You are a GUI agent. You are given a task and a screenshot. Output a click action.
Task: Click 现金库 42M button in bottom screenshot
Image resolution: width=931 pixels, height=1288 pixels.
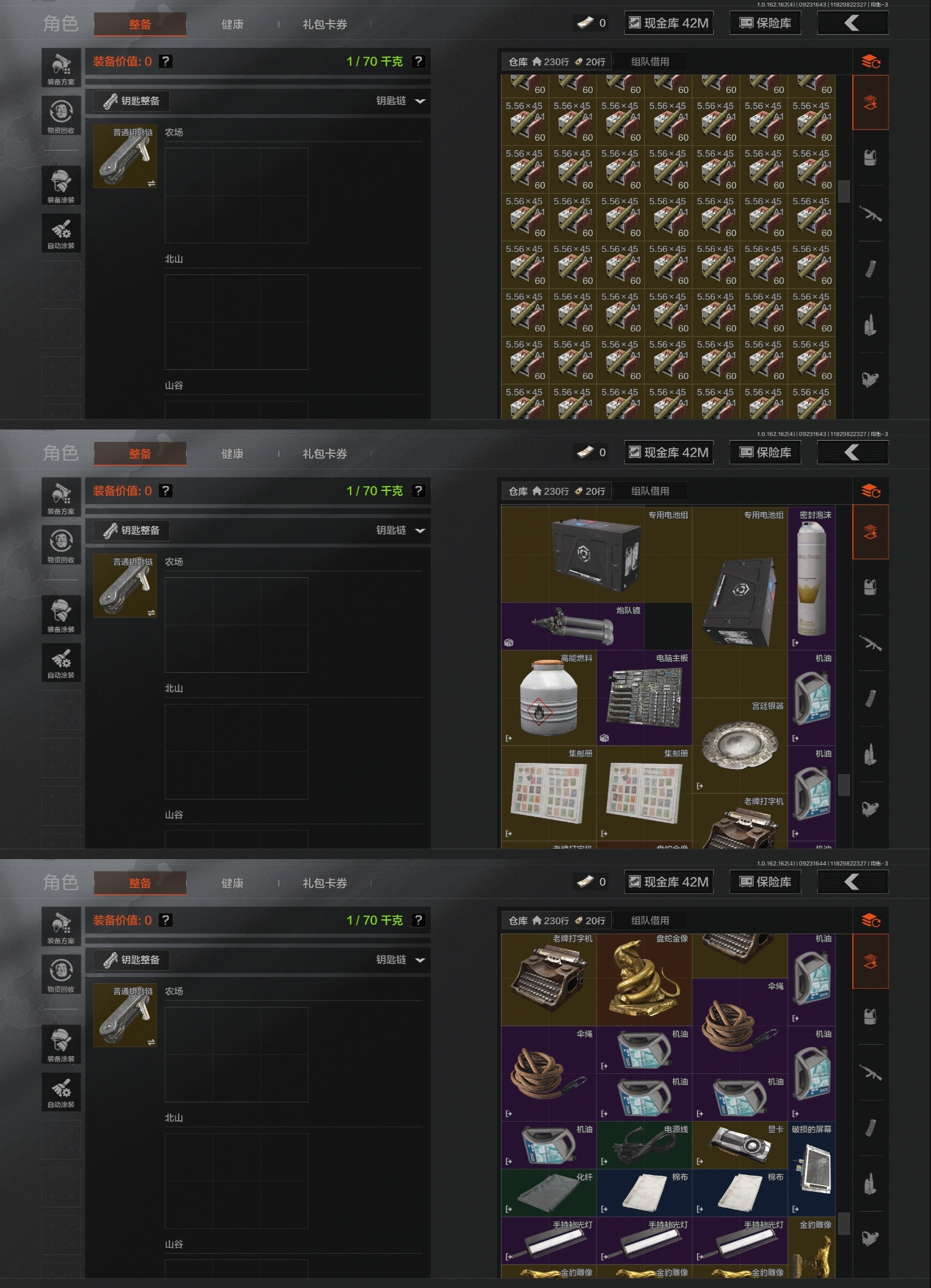(x=669, y=882)
